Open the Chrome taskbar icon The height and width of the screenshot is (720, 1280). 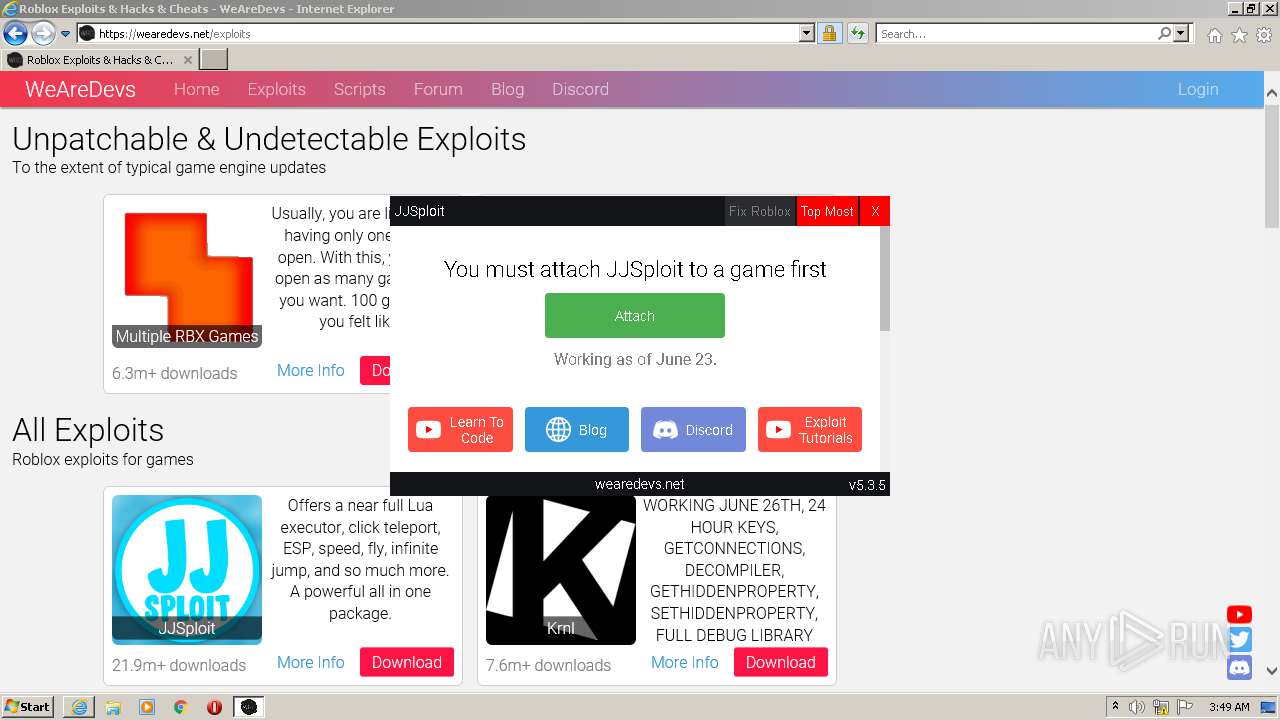[181, 707]
